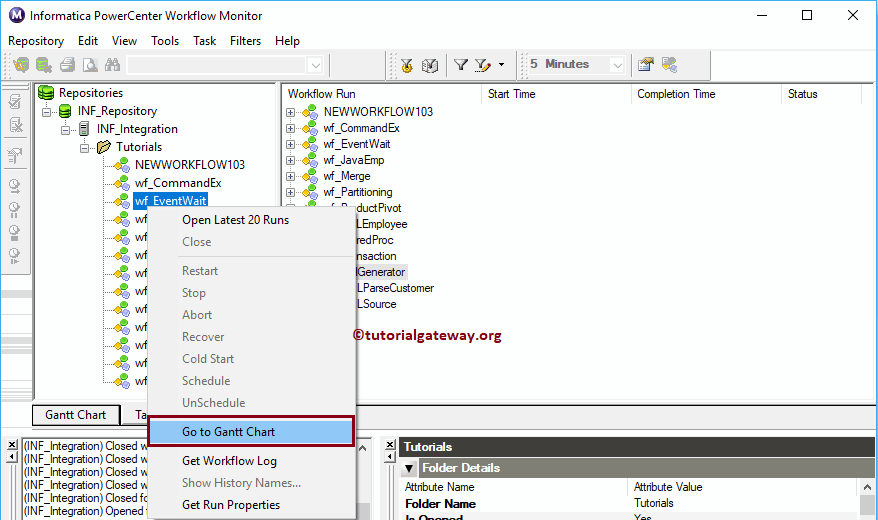Click the filter funnel icon in toolbar
This screenshot has height=520, width=878.
(461, 65)
